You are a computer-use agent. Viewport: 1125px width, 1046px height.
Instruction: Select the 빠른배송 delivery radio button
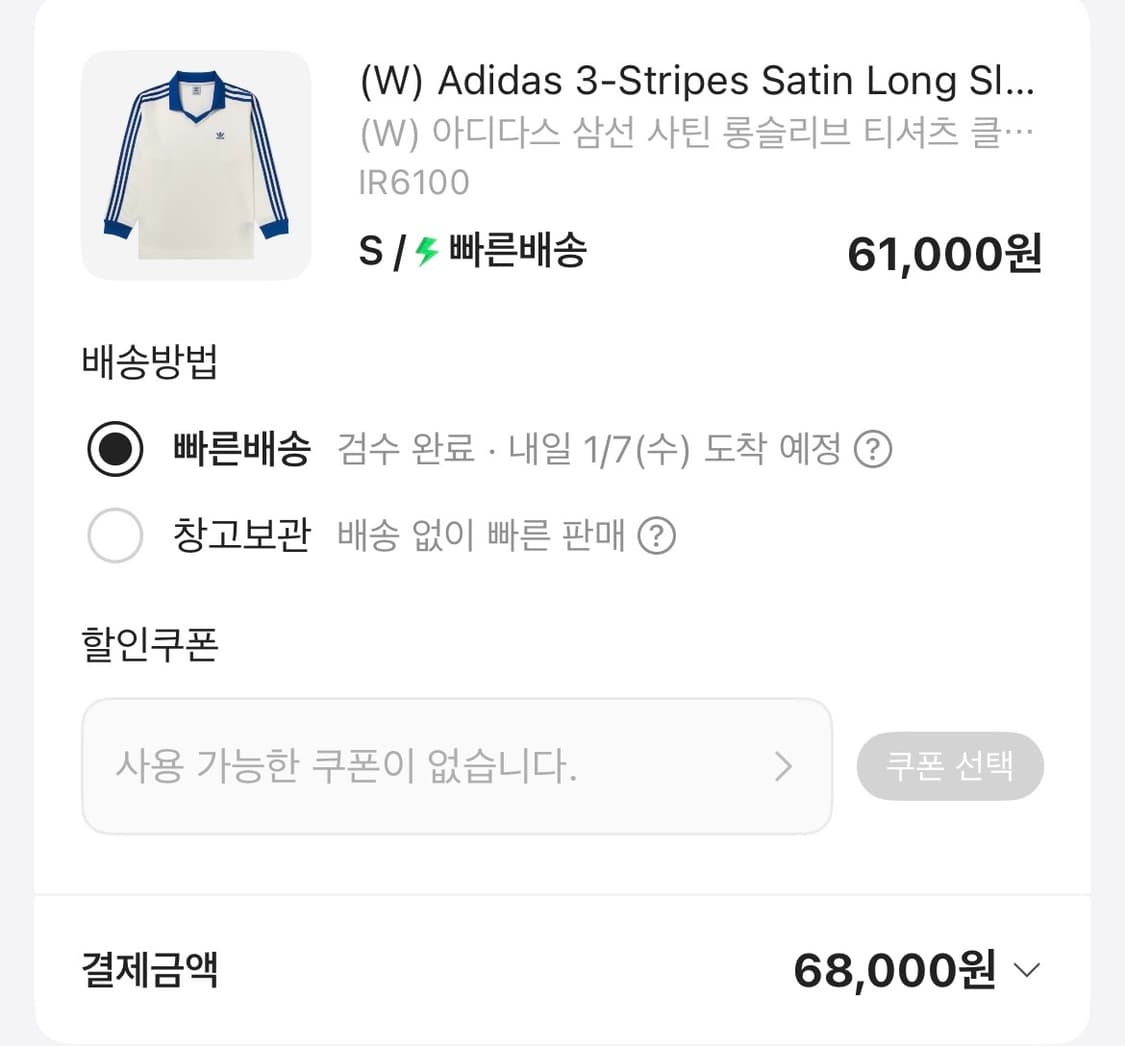(114, 450)
